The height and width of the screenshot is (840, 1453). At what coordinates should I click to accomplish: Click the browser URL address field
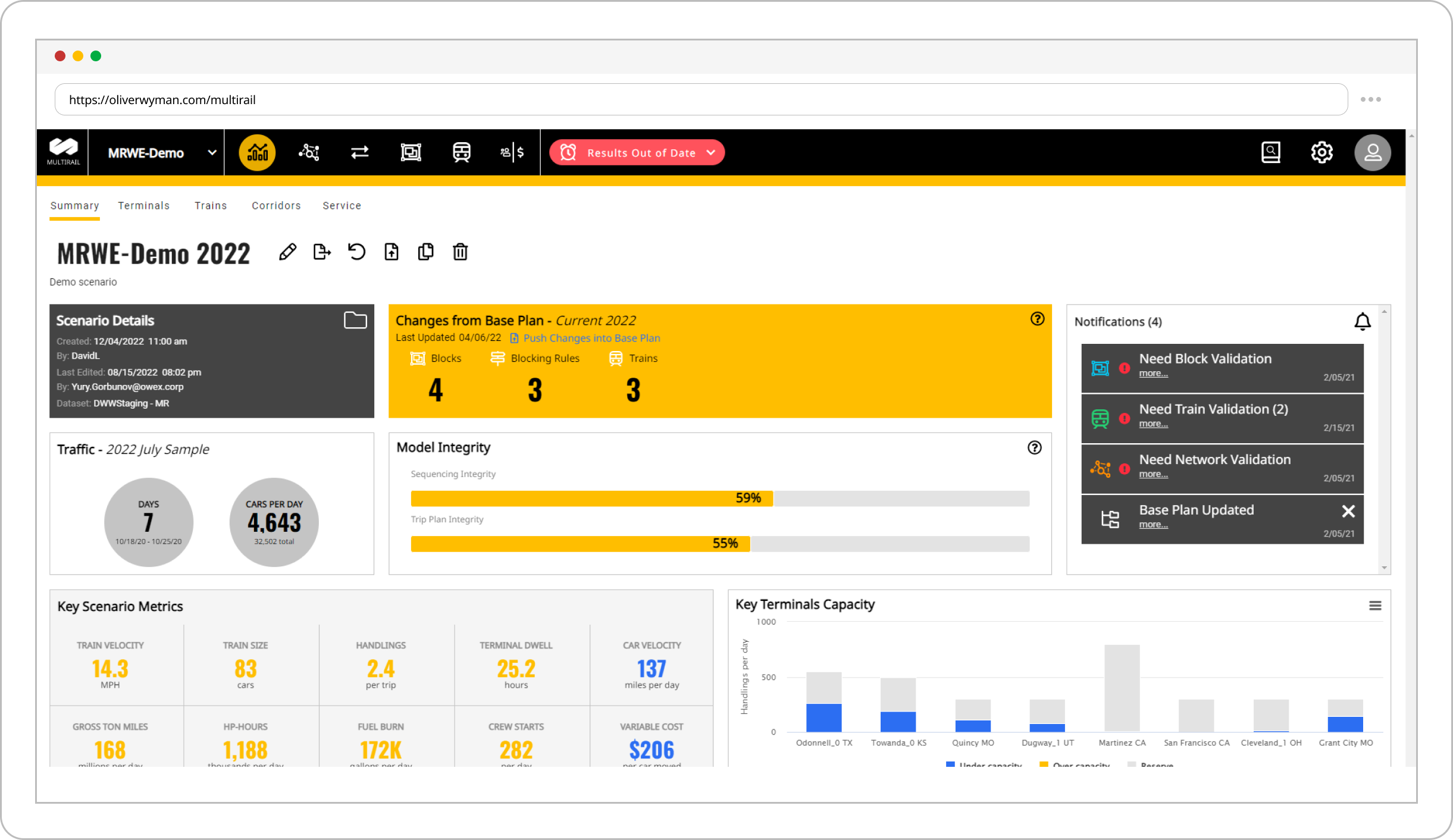(x=701, y=100)
